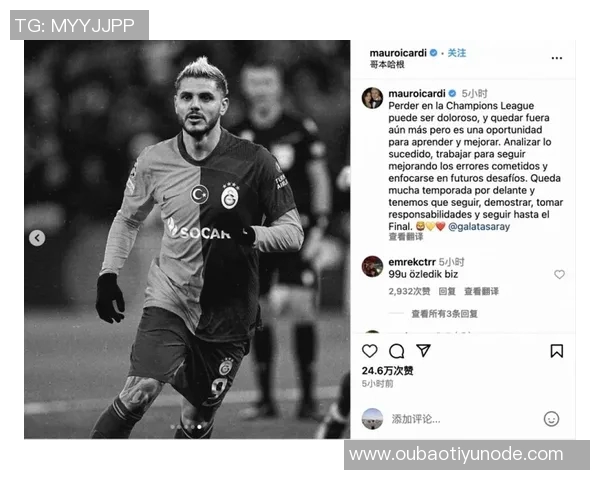Screen dimensions: 600x480
Task: Open the @galatasaray mention link
Action: [x=479, y=227]
